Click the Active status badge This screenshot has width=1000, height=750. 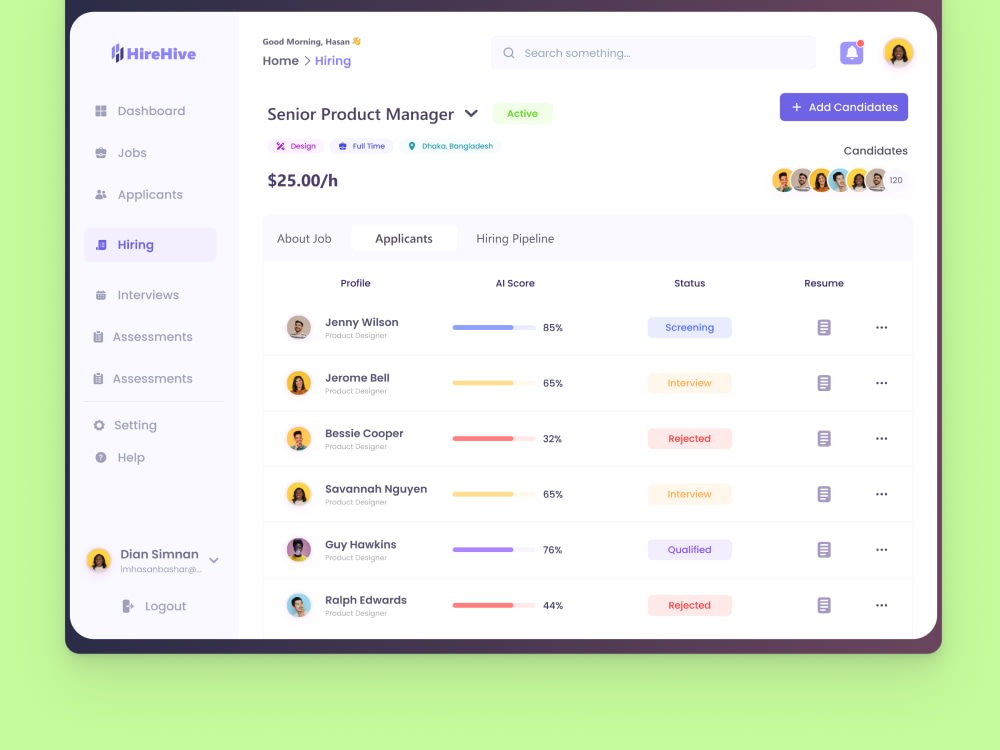[x=522, y=114]
